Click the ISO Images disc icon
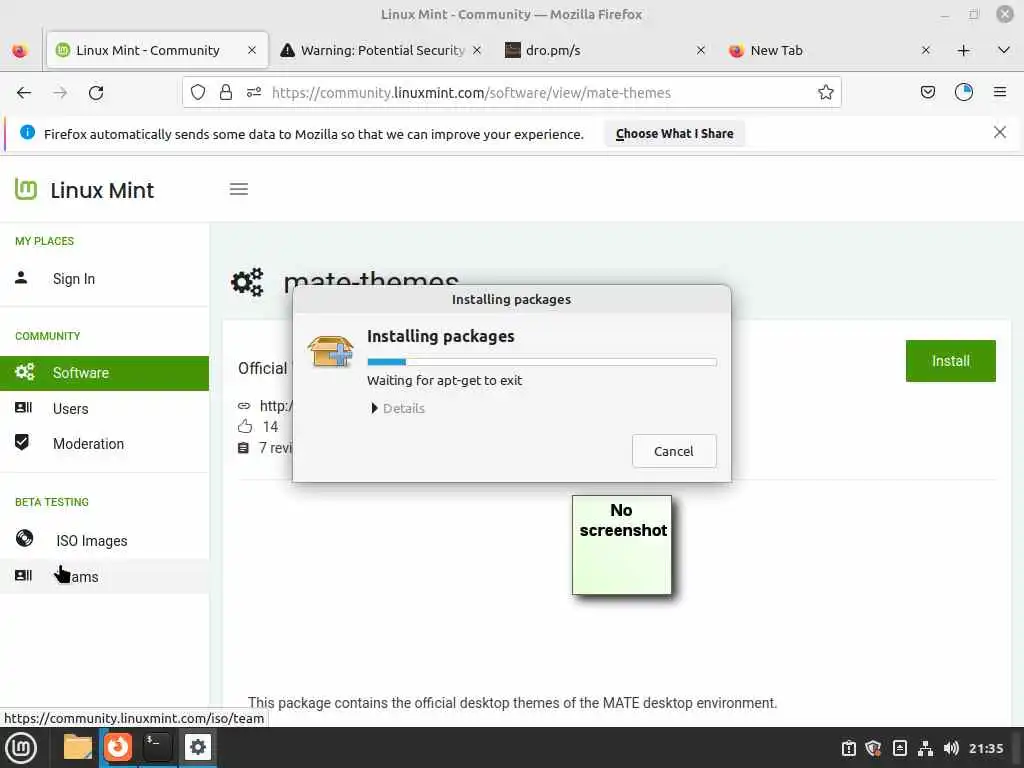 (24, 538)
